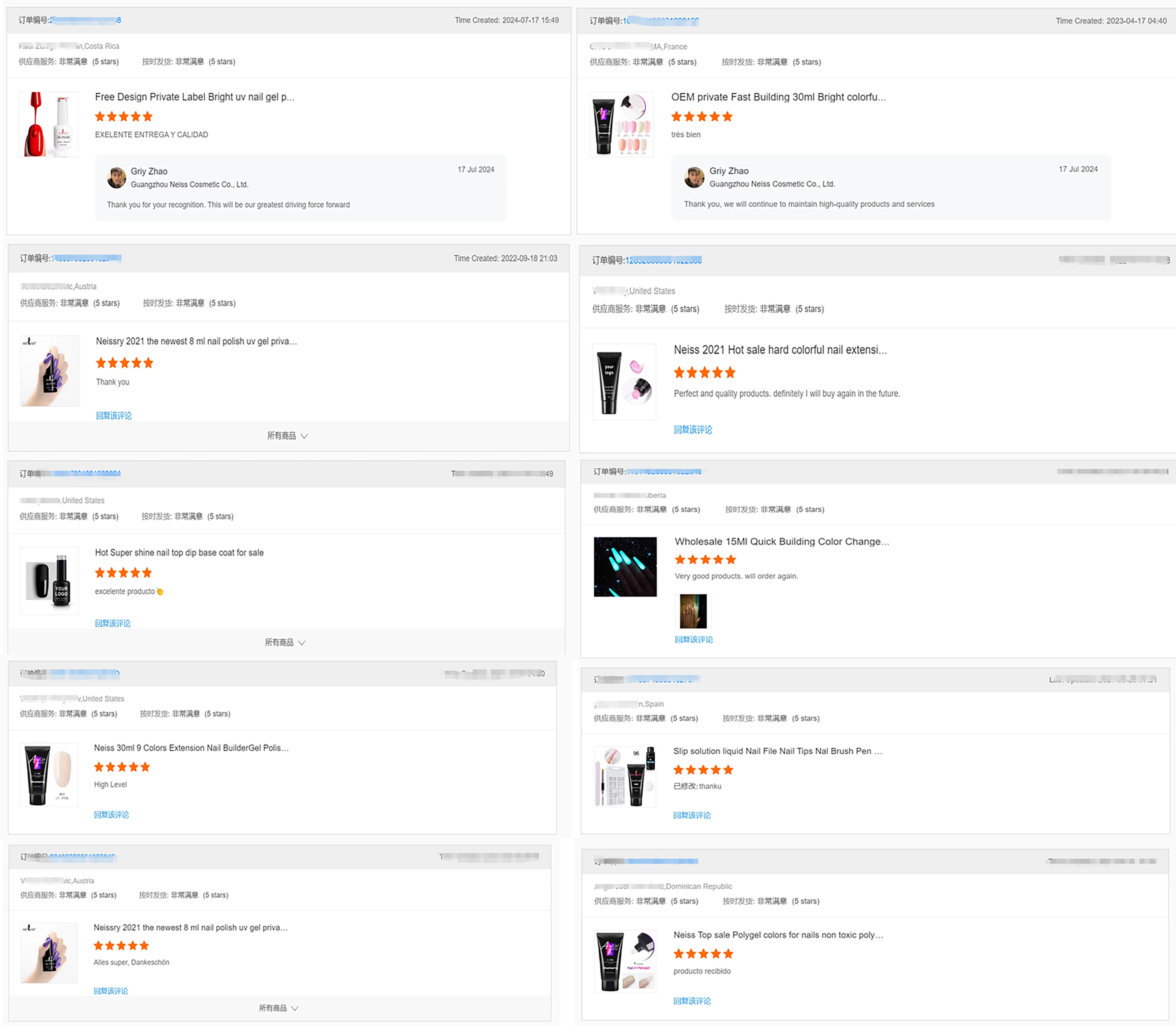Reply to the 'thanku' review from Spain
This screenshot has width=1176, height=1026.
692,815
